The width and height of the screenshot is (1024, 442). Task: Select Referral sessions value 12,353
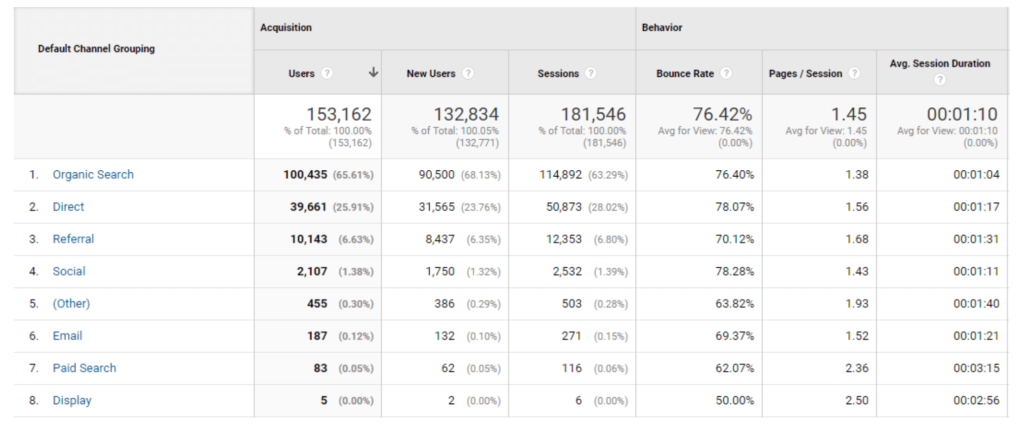(564, 239)
